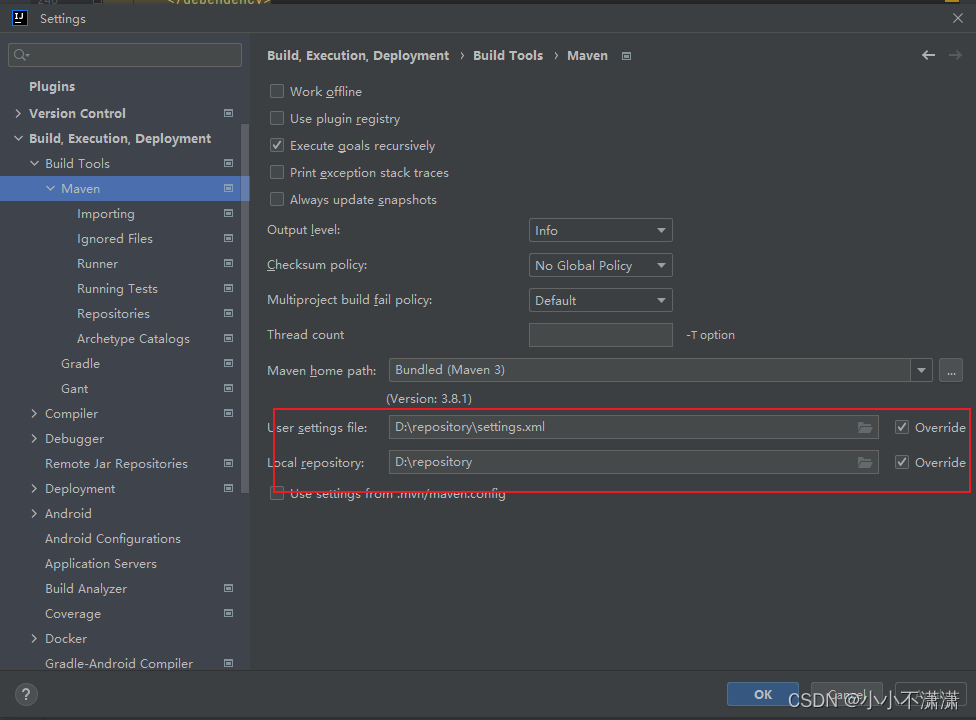Open Multiproject build fail policy dropdown
Screen dimensions: 976x720
pos(601,300)
